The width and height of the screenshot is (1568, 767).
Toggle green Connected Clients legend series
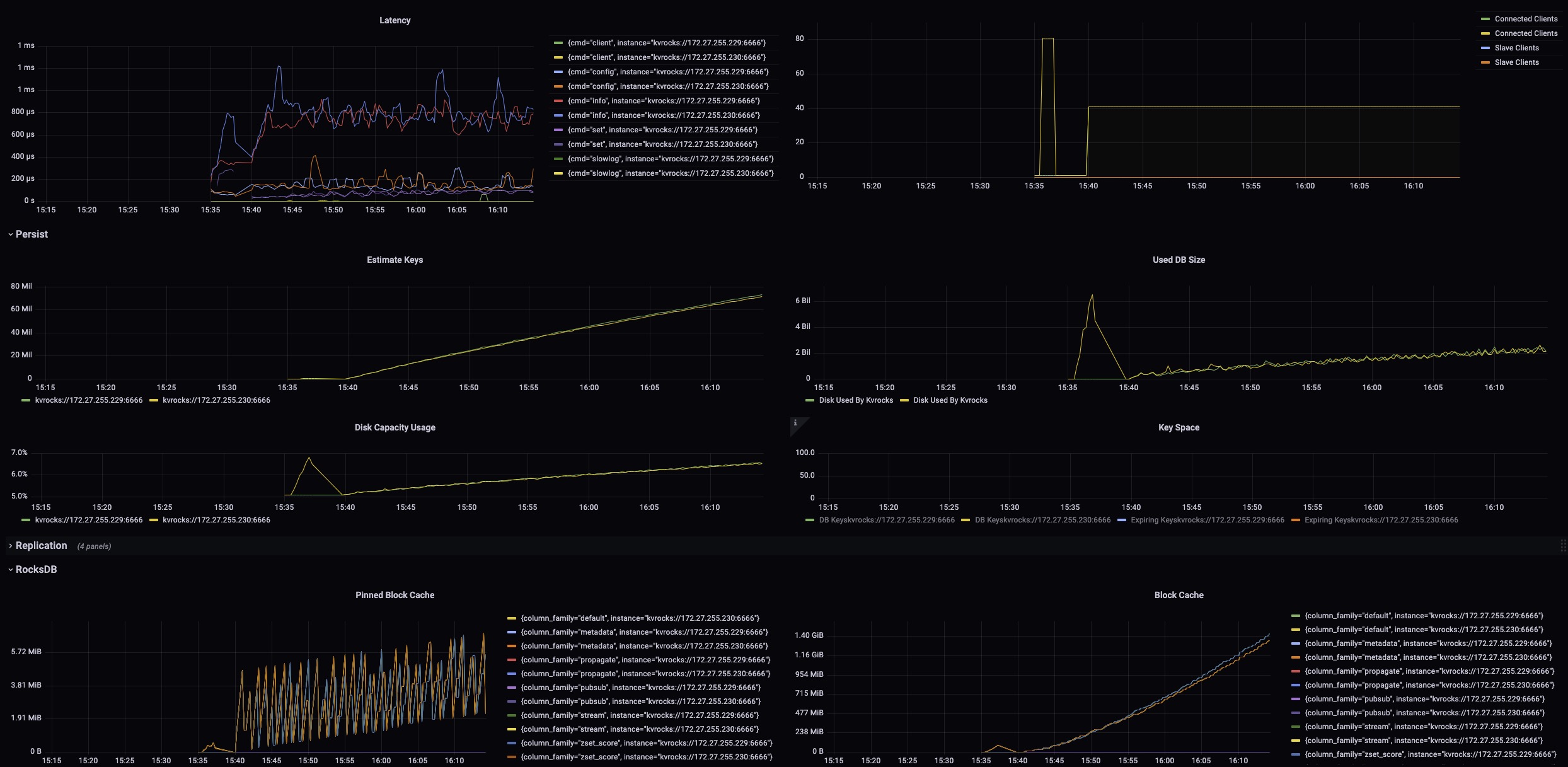(1526, 19)
